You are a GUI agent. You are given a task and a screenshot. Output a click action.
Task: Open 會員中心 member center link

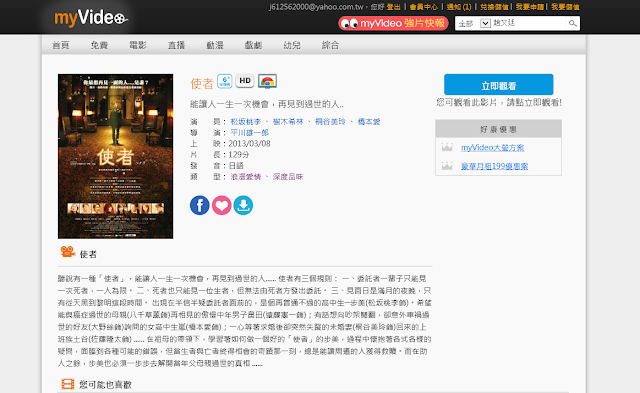423,7
